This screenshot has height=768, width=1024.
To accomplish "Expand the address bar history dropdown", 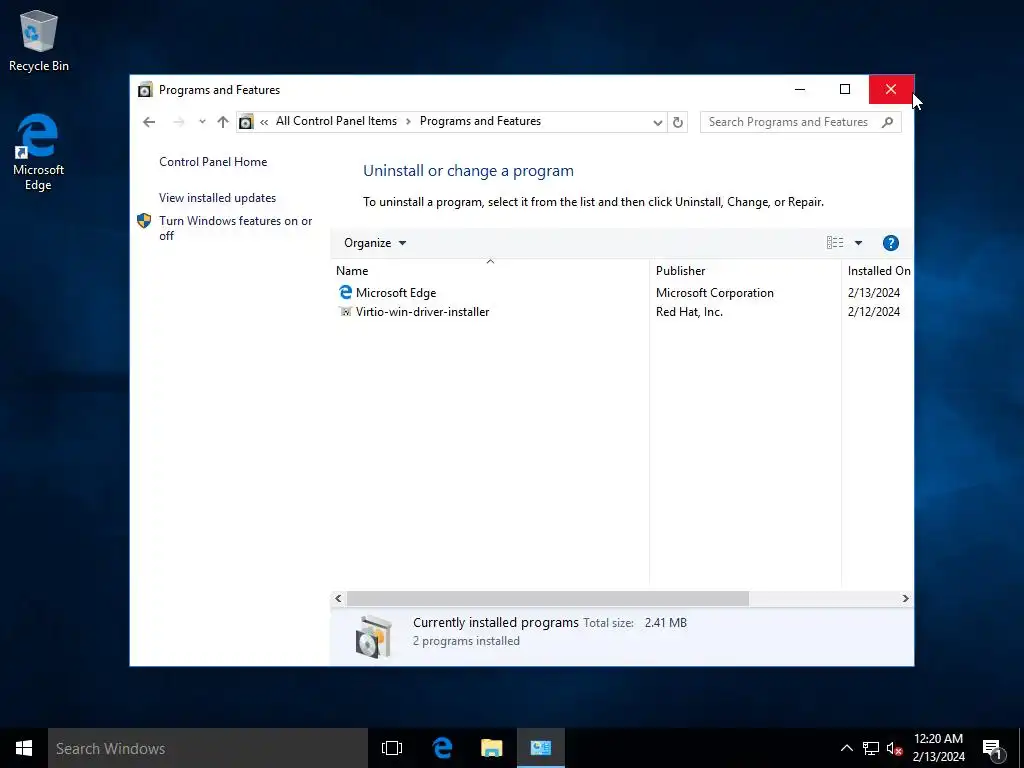I will coord(658,122).
